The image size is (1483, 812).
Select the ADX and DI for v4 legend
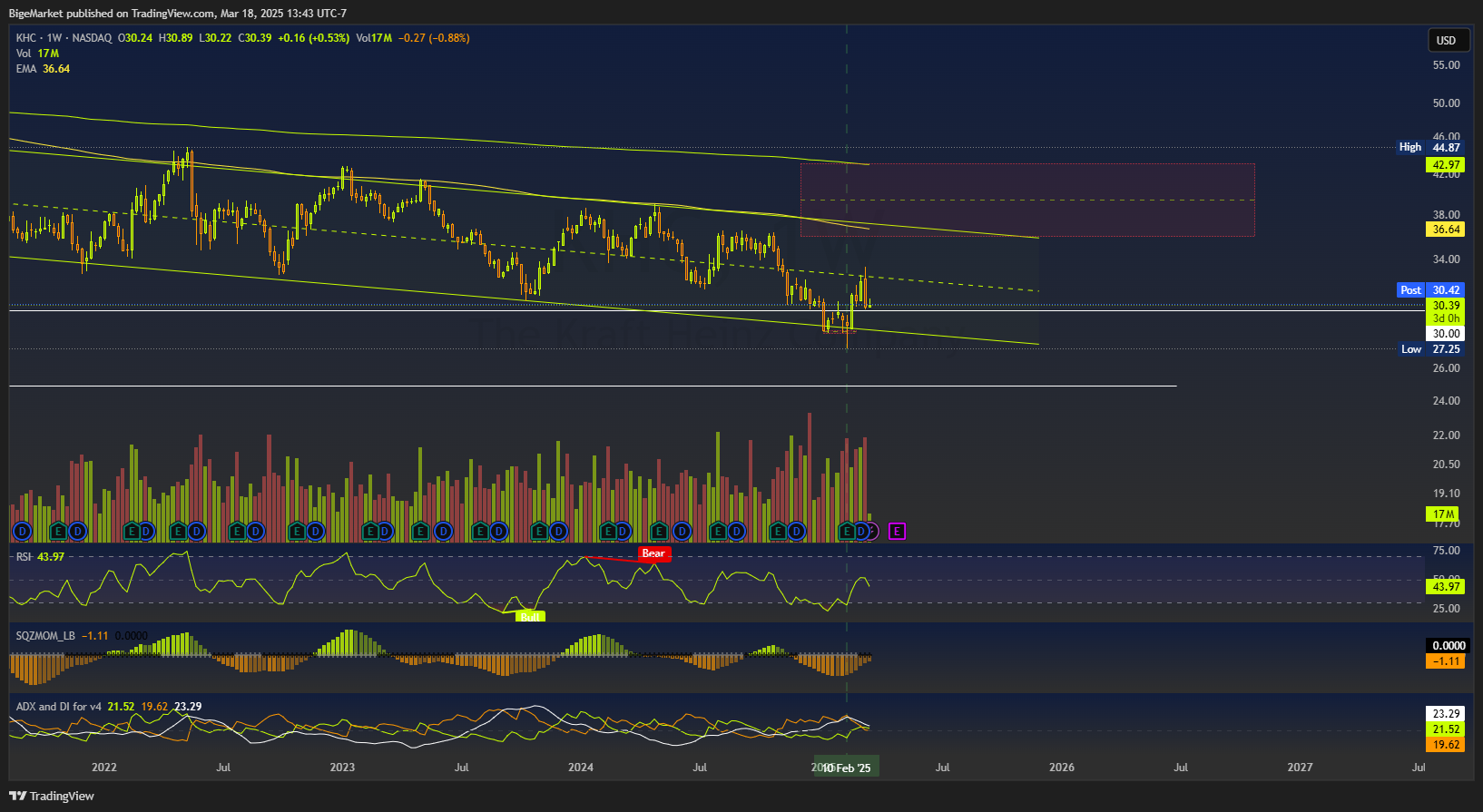[58, 707]
